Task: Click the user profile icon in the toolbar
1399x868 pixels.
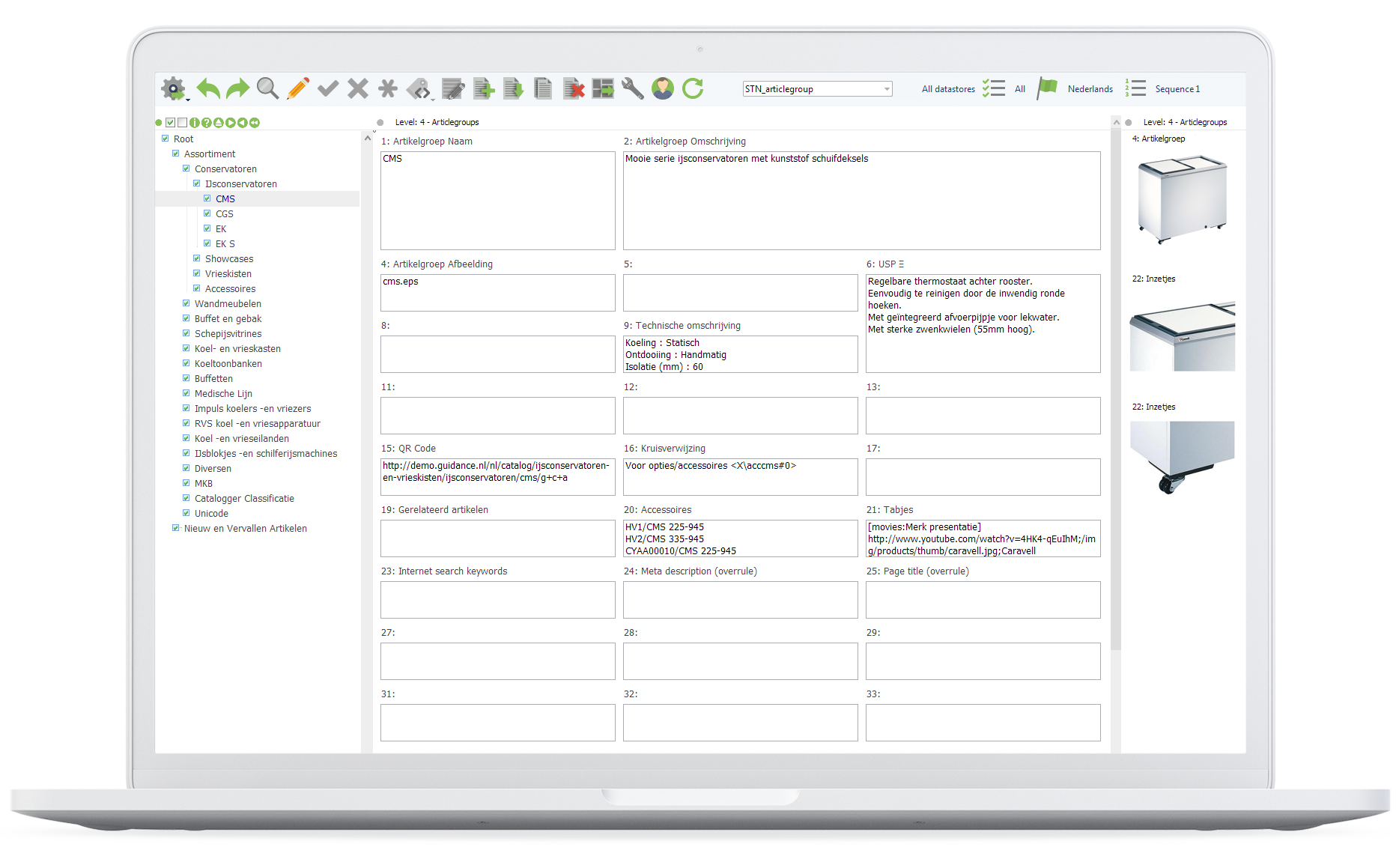Action: coord(663,88)
